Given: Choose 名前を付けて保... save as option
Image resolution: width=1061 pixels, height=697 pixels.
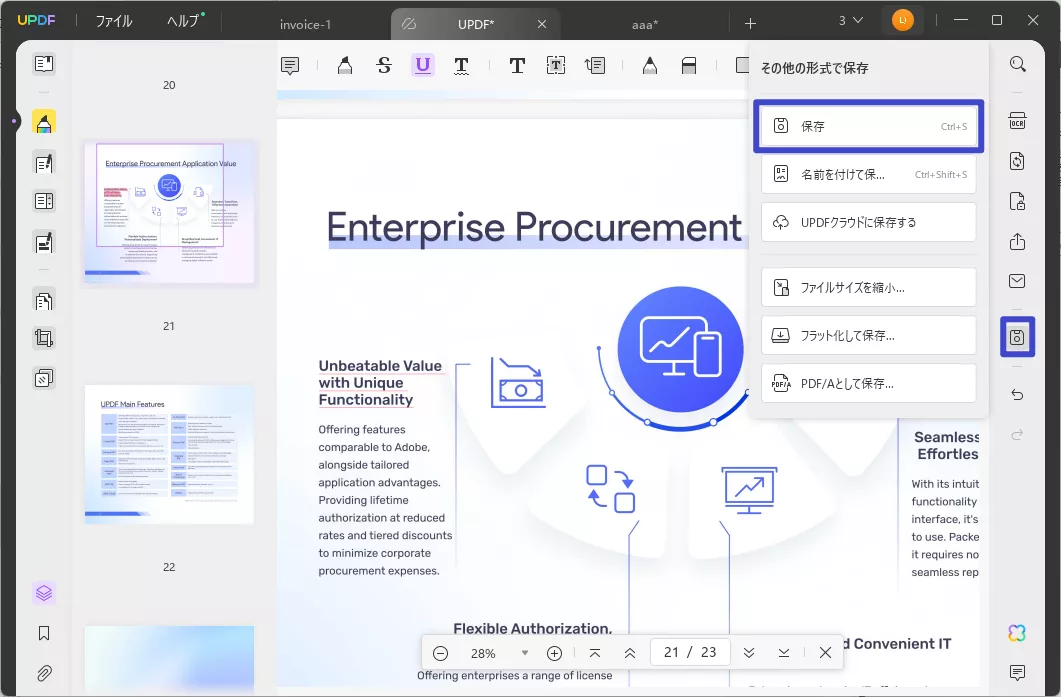Looking at the screenshot, I should 869,175.
